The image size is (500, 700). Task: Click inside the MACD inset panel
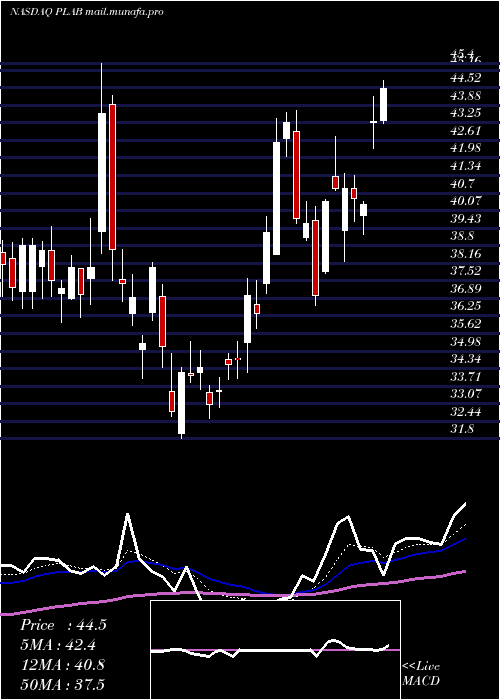coord(275,650)
